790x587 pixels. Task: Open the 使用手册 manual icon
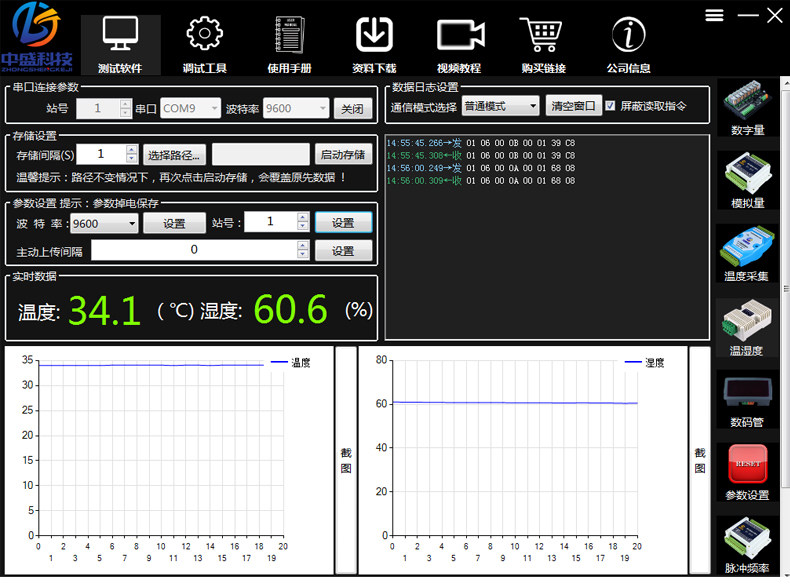point(290,34)
